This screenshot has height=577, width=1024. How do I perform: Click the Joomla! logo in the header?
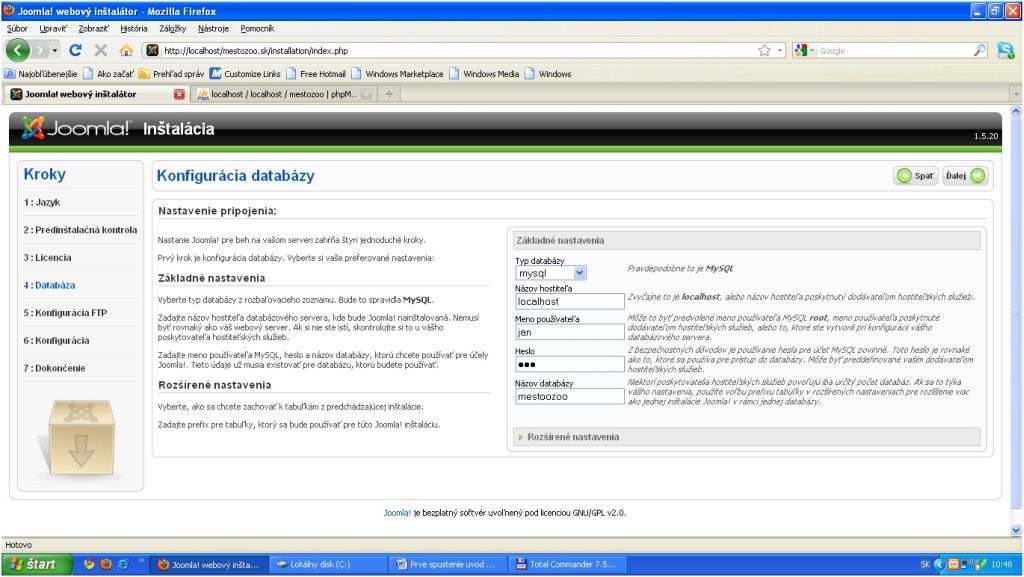76,128
